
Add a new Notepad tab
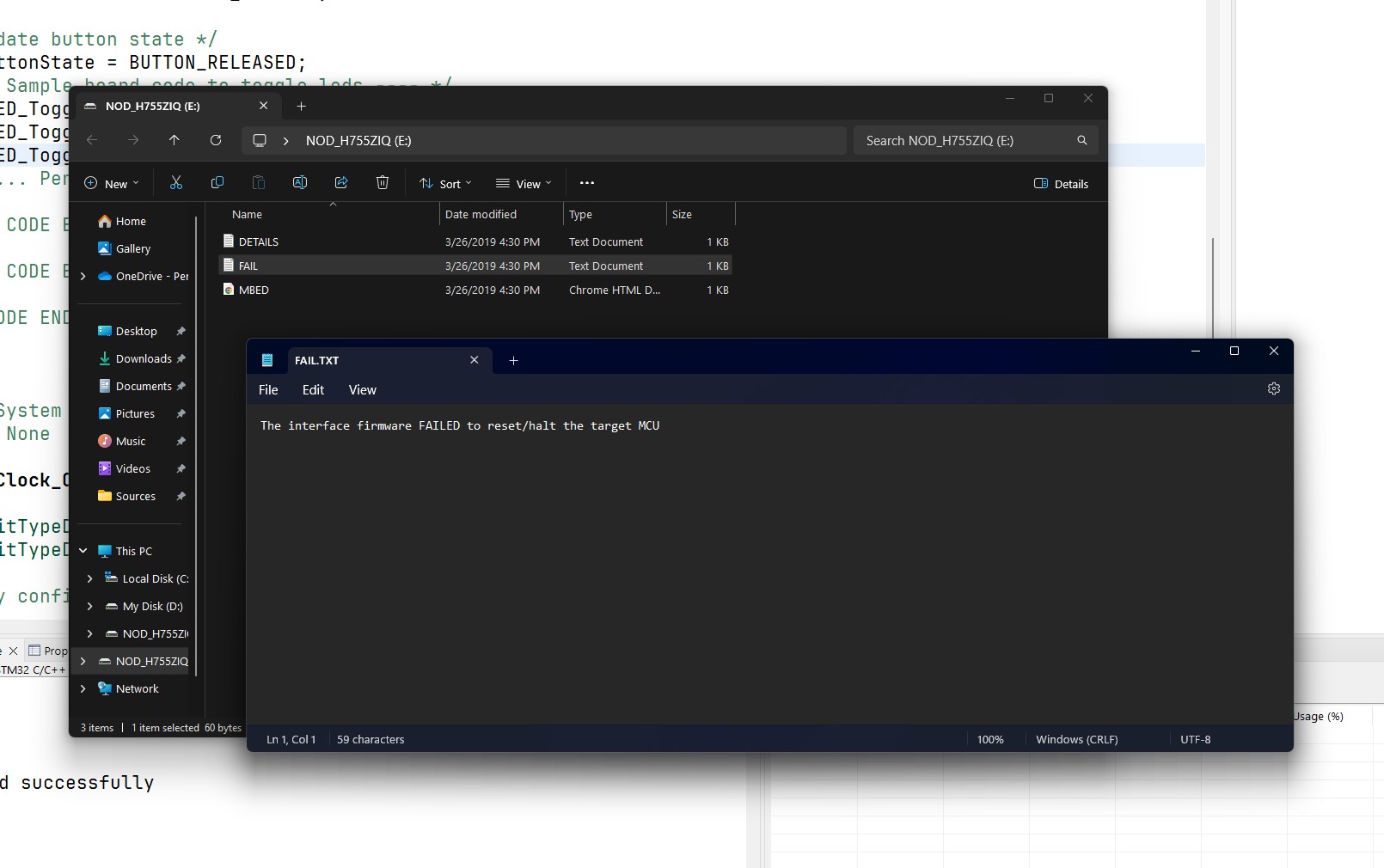pyautogui.click(x=513, y=361)
